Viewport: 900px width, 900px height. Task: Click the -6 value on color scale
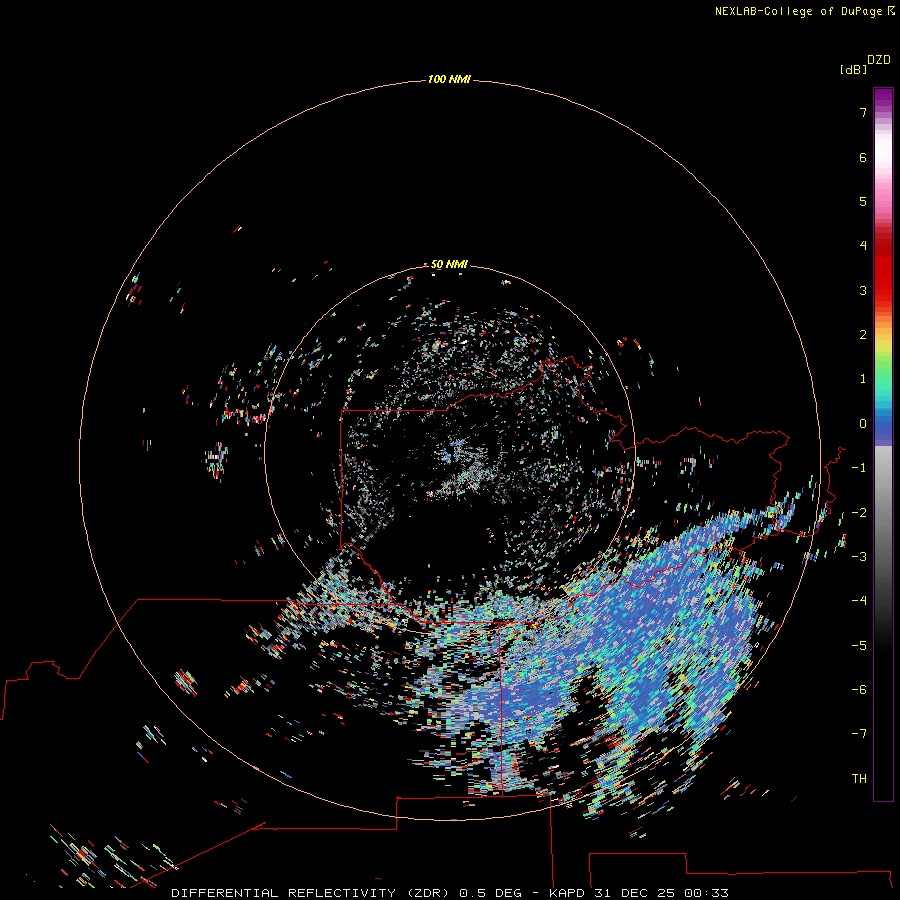[x=859, y=690]
